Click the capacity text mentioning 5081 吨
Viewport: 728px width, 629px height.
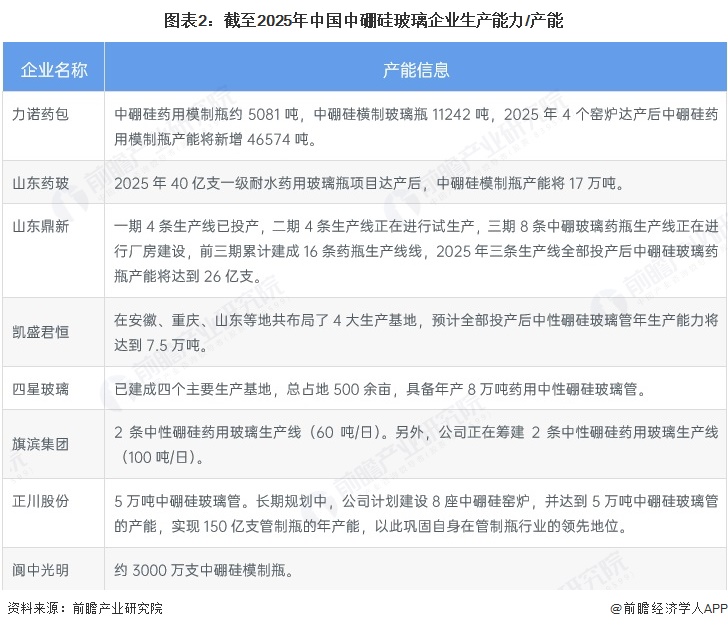tap(416, 114)
